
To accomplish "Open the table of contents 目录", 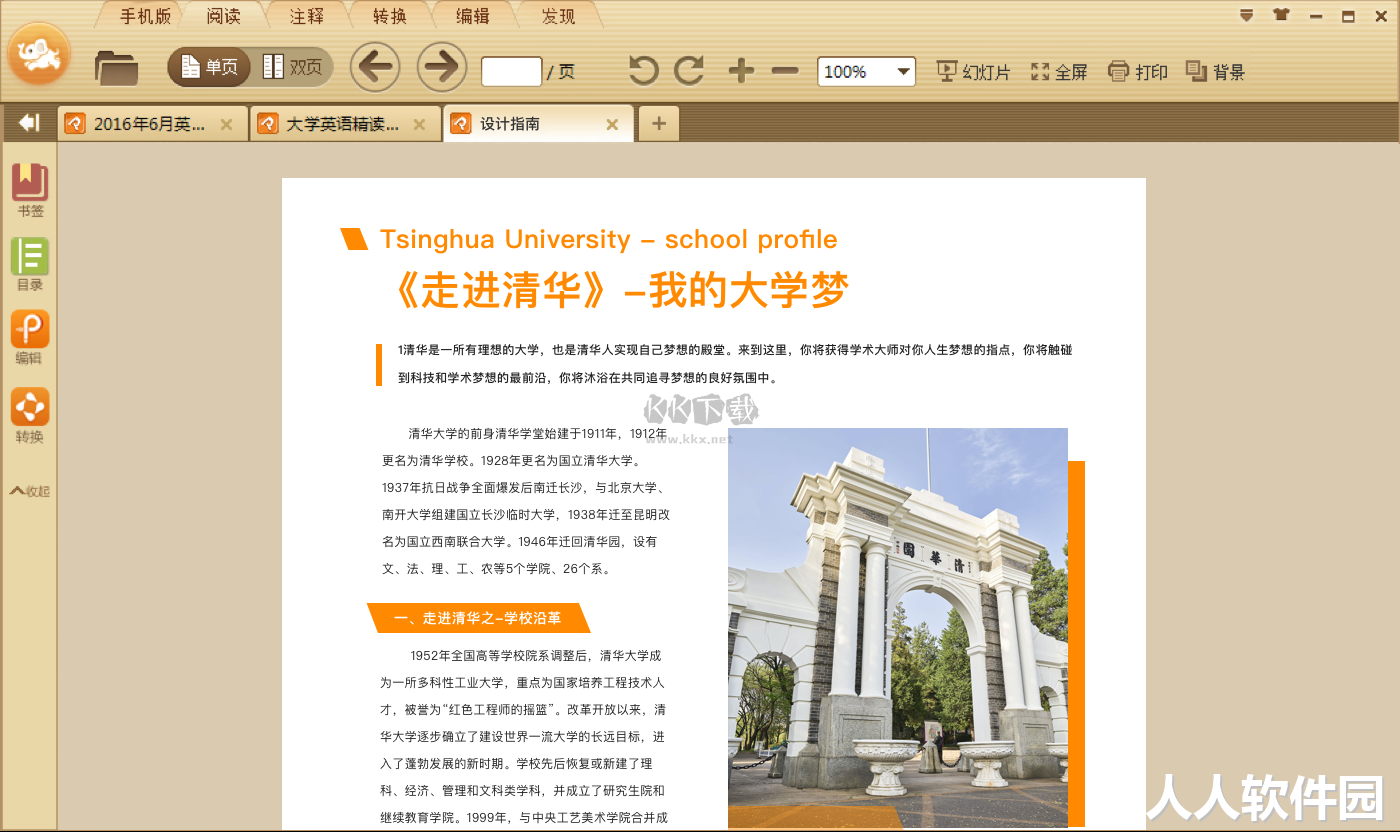I will click(30, 264).
